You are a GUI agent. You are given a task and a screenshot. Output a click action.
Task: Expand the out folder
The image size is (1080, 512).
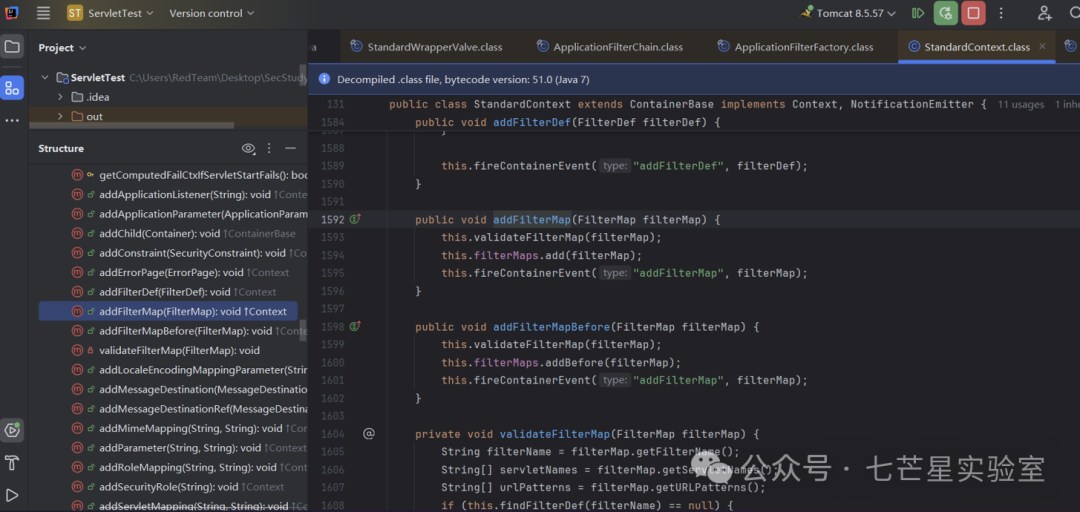60,116
